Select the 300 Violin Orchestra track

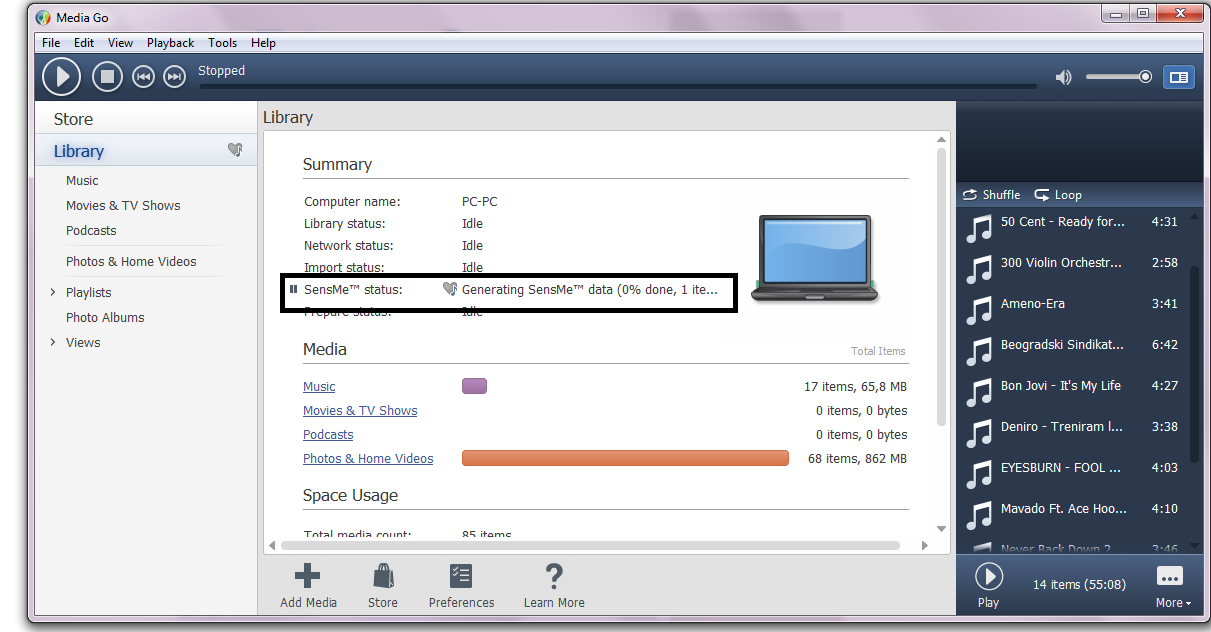[x=1072, y=270]
